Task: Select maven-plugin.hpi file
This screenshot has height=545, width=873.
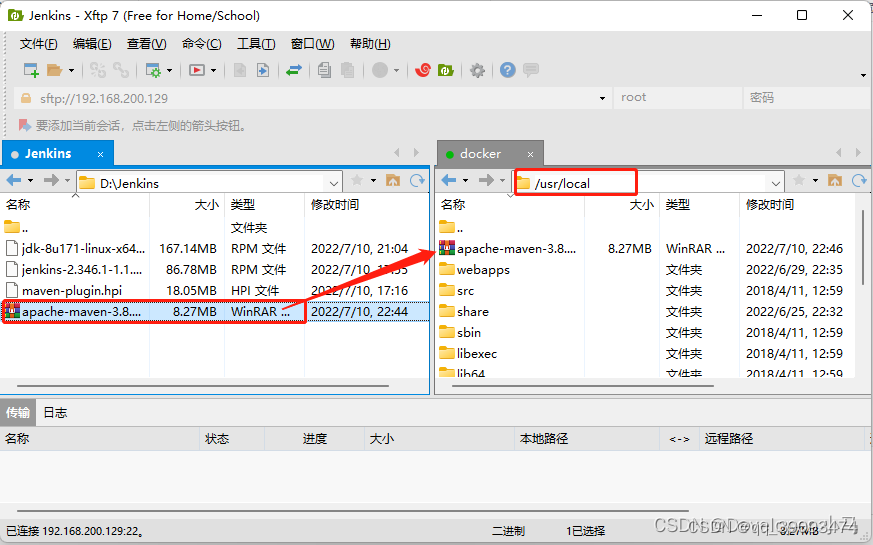Action: [x=215, y=291]
